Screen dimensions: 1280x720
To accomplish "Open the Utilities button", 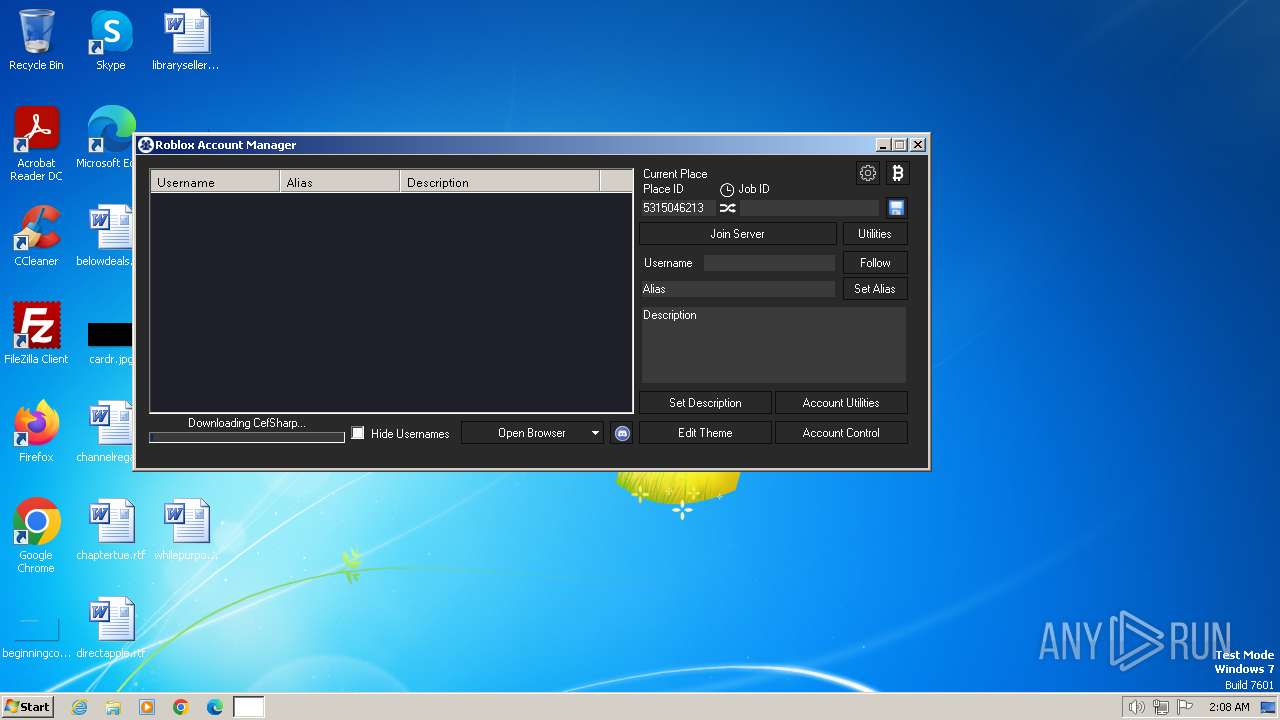I will click(x=875, y=234).
